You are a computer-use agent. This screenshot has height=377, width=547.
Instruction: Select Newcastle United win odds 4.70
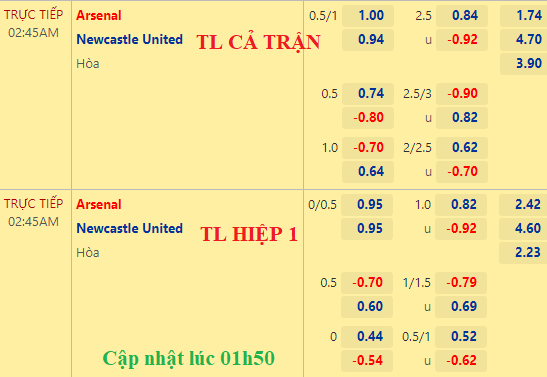pos(524,40)
